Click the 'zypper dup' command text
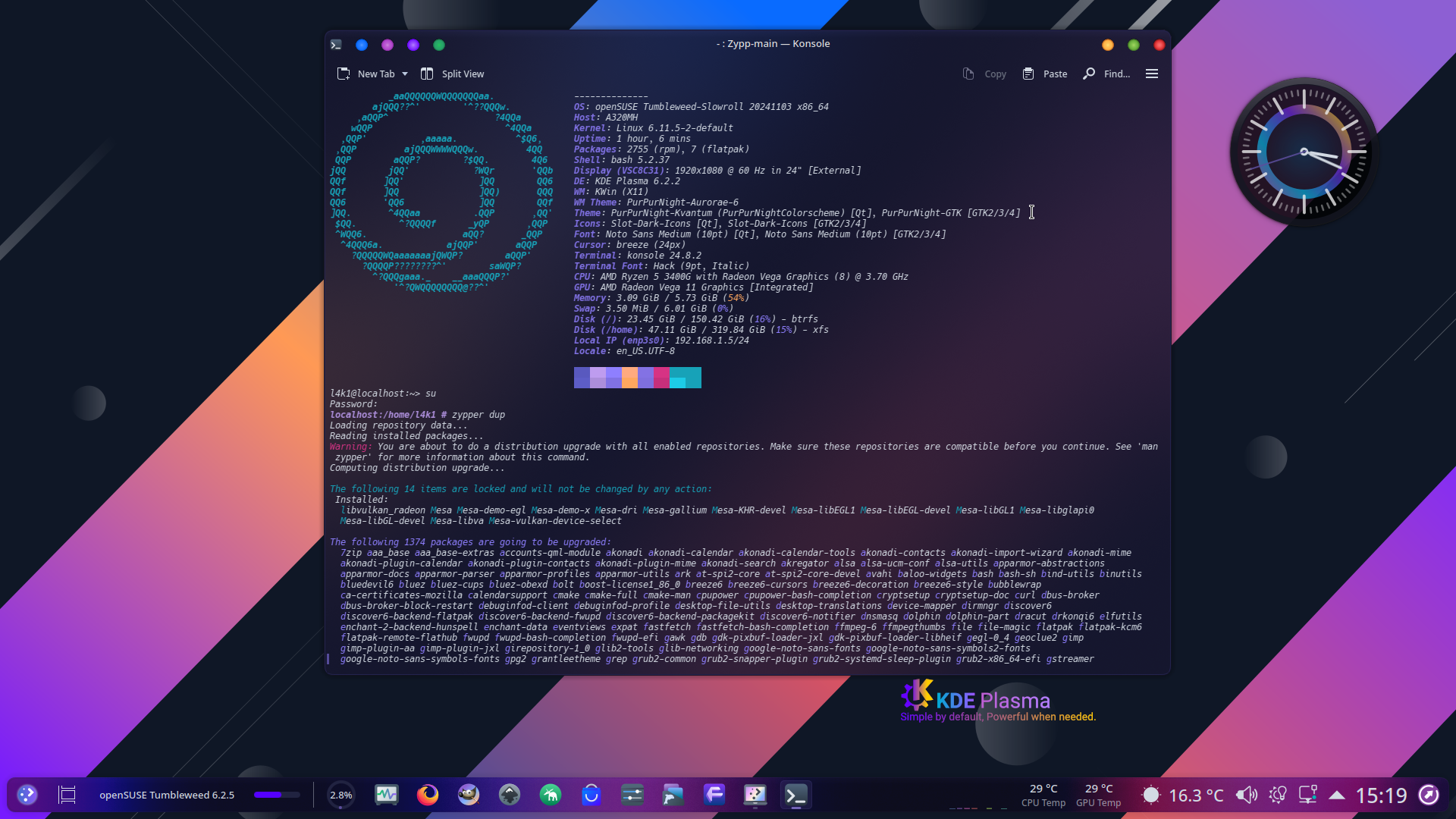 click(479, 415)
